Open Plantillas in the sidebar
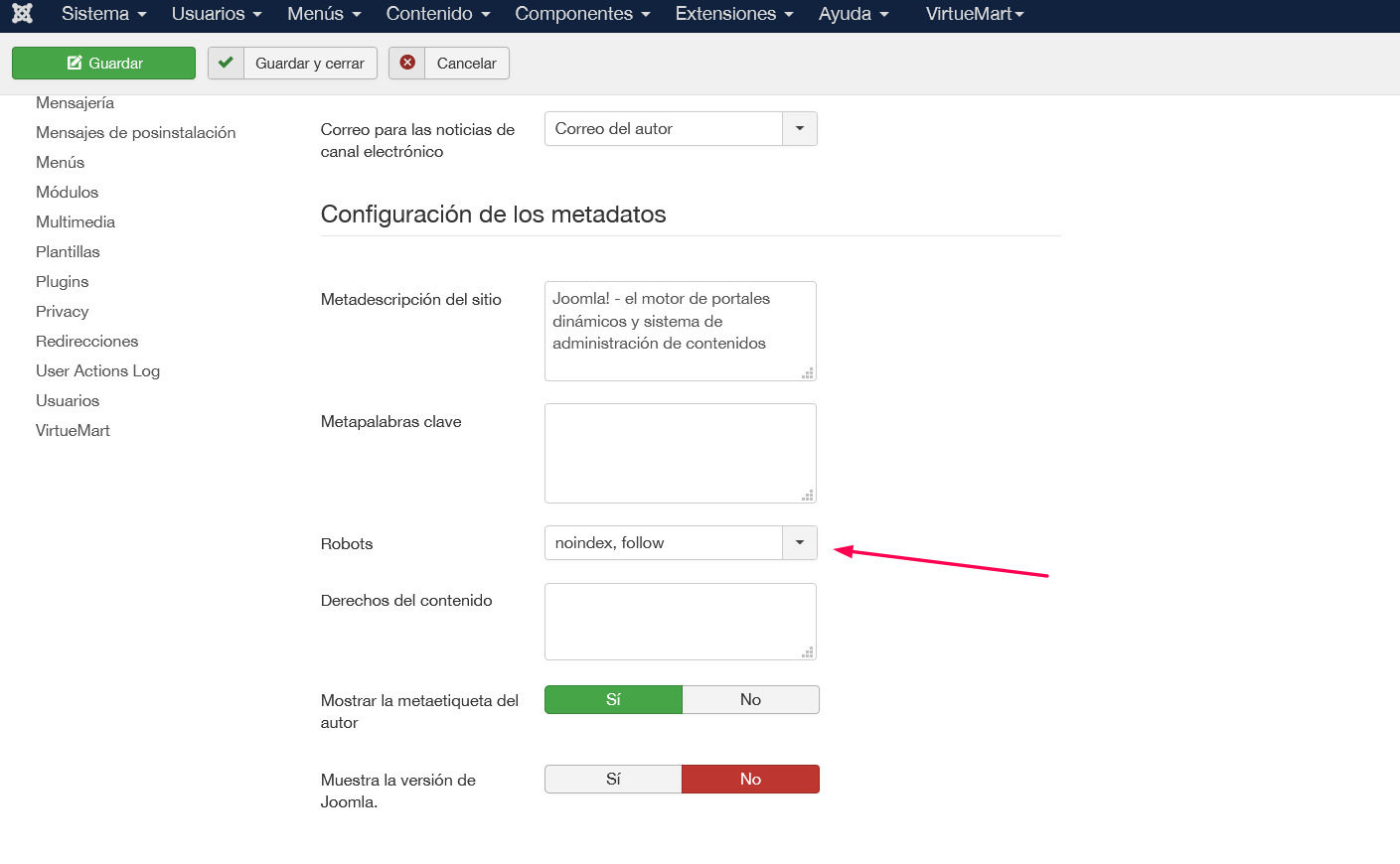The height and width of the screenshot is (864, 1400). (68, 251)
